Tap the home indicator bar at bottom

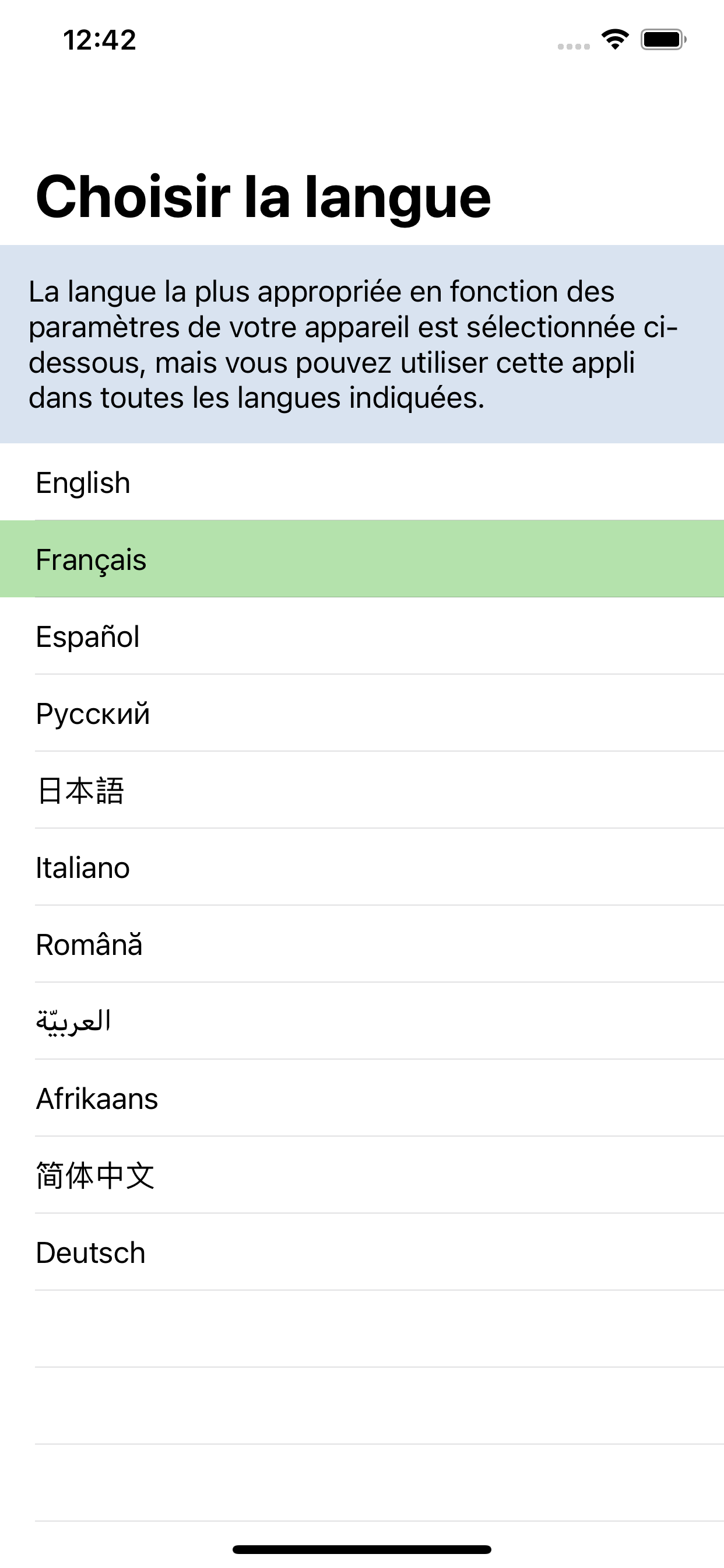(362, 1549)
